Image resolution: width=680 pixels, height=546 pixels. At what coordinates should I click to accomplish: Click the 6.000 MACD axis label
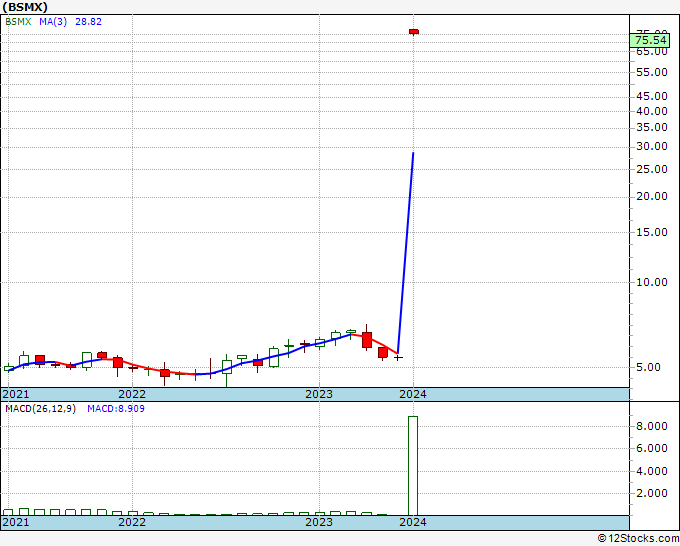[651, 448]
